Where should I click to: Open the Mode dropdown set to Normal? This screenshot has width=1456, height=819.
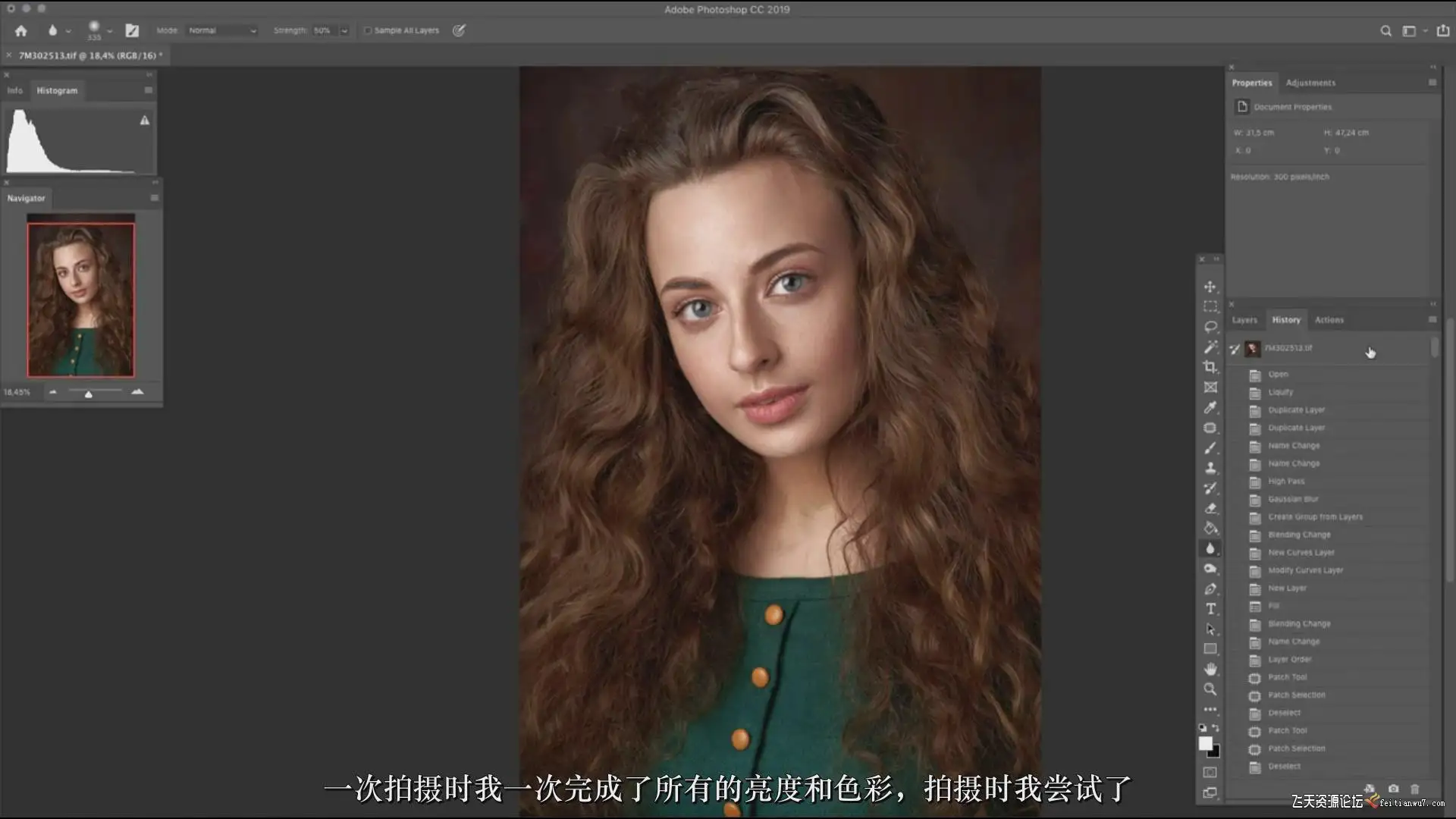[222, 30]
